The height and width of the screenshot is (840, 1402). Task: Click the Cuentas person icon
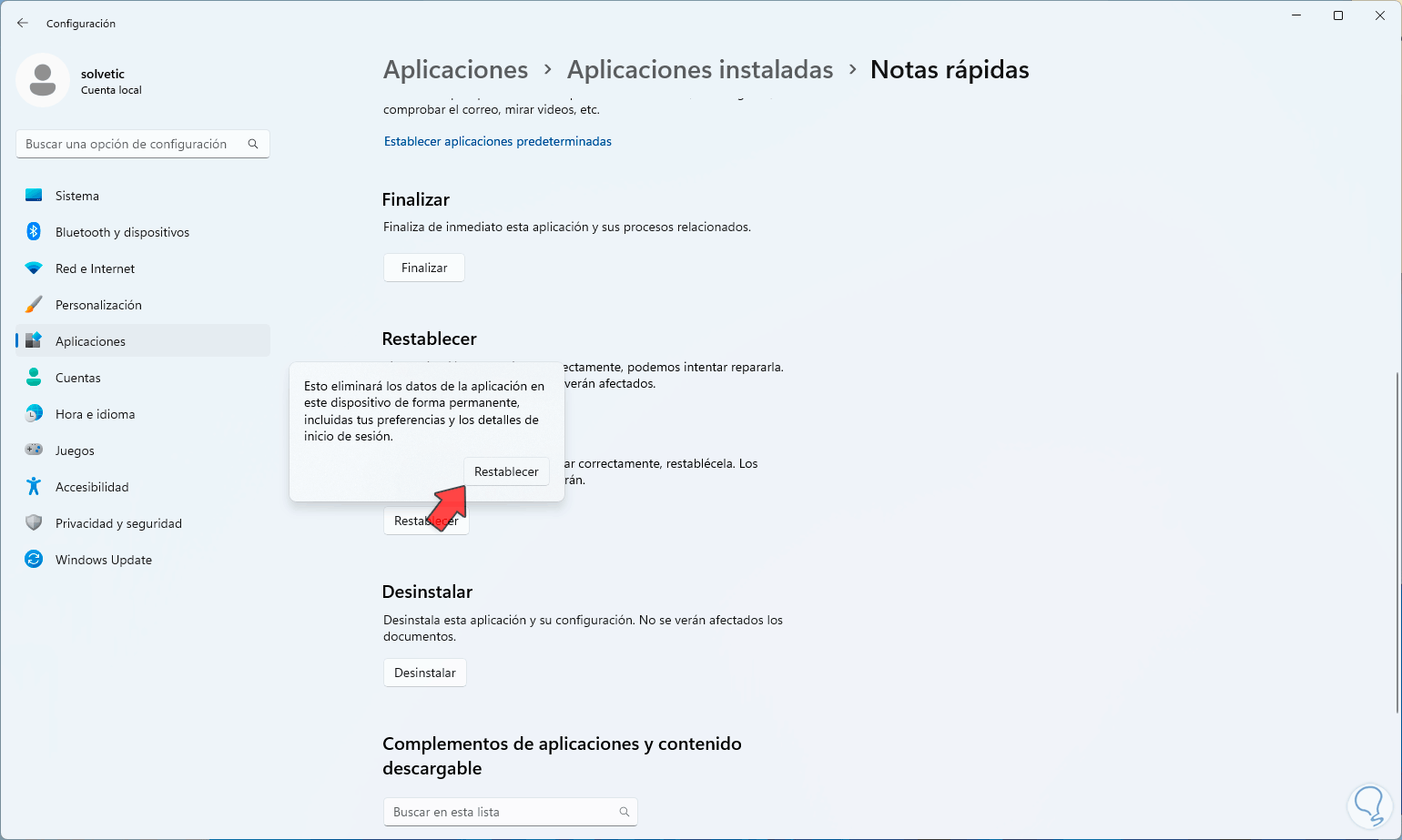34,378
